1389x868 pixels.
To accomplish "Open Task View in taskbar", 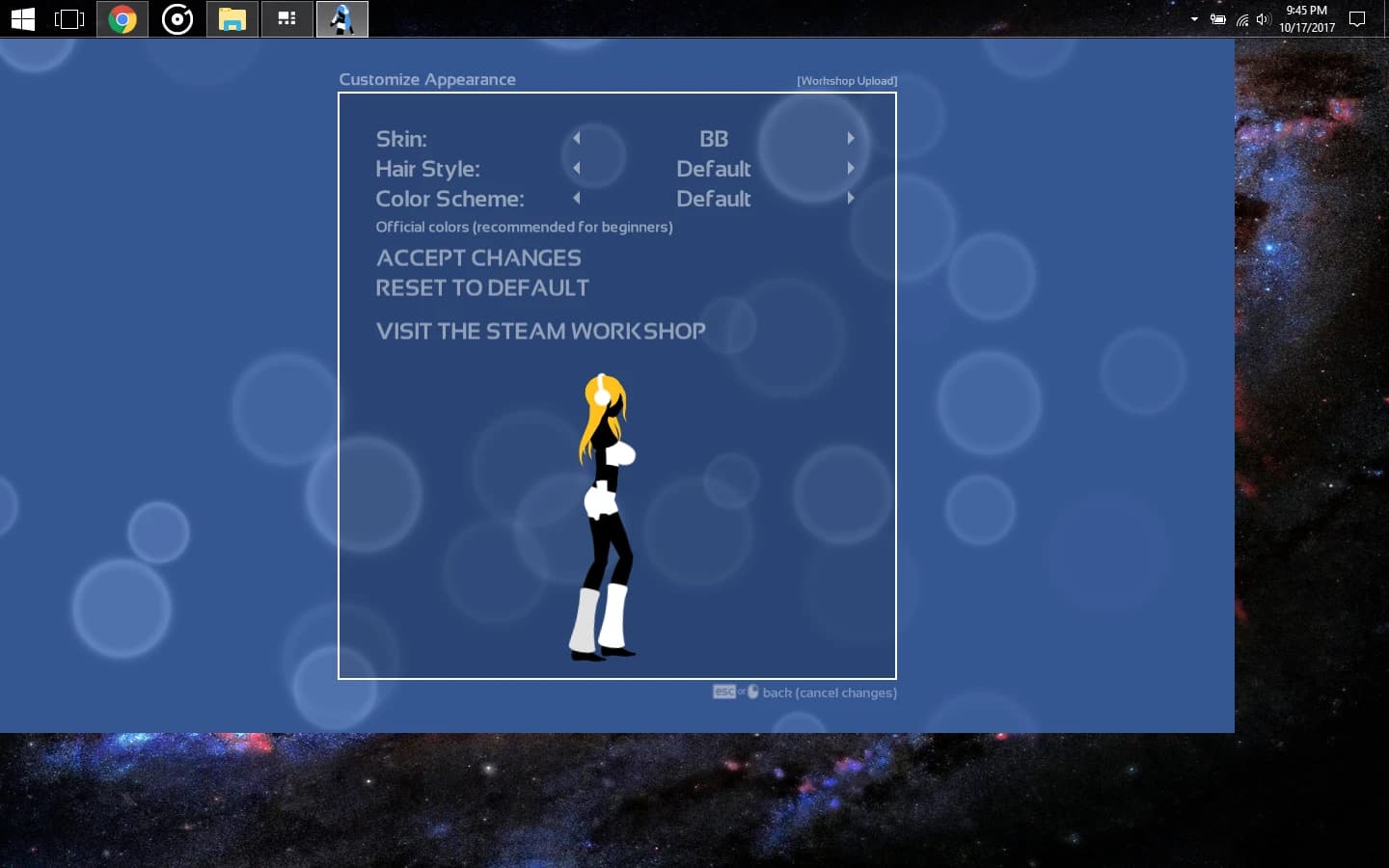I will pyautogui.click(x=69, y=18).
